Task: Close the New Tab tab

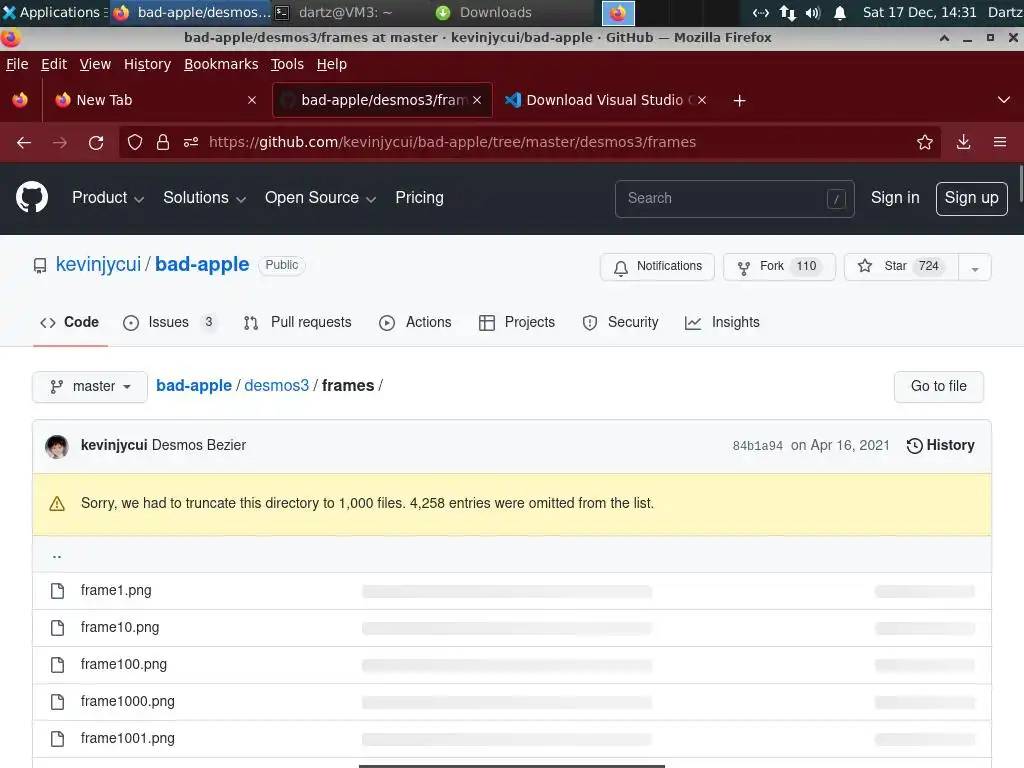Action: (x=252, y=100)
